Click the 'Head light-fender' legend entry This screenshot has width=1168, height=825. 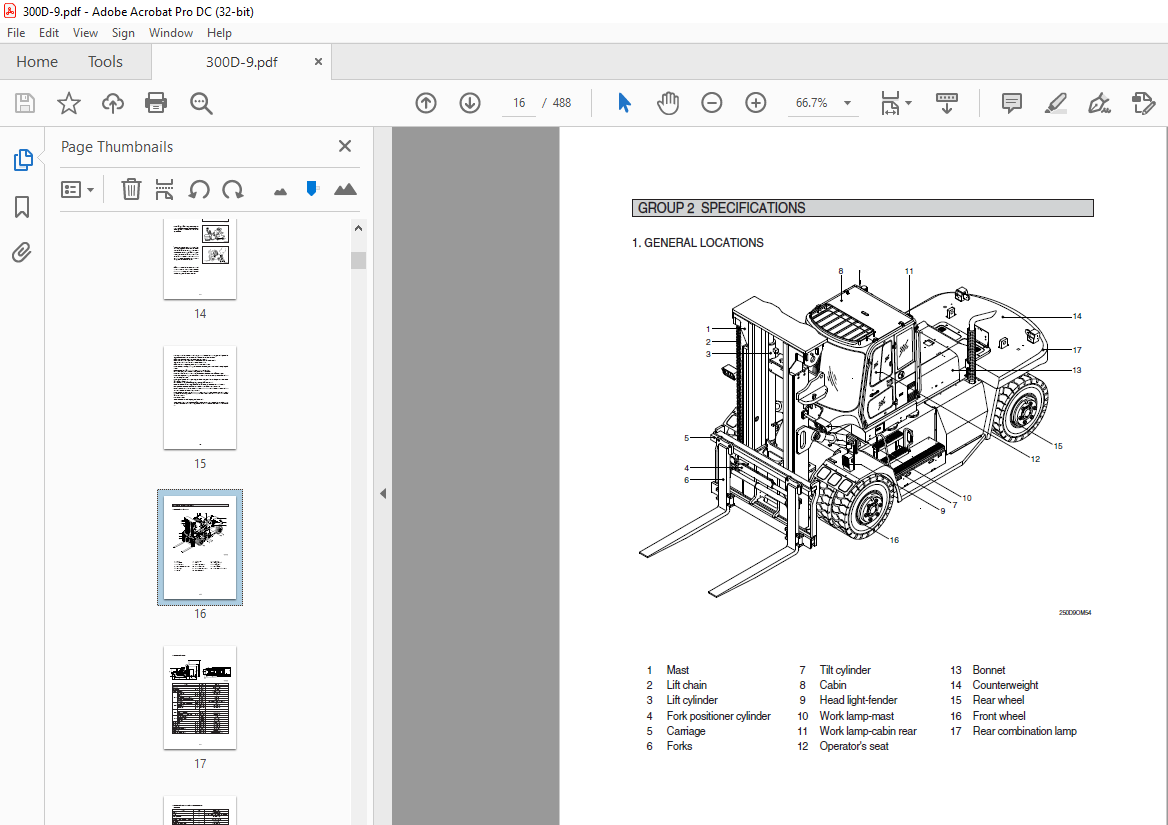click(x=858, y=700)
